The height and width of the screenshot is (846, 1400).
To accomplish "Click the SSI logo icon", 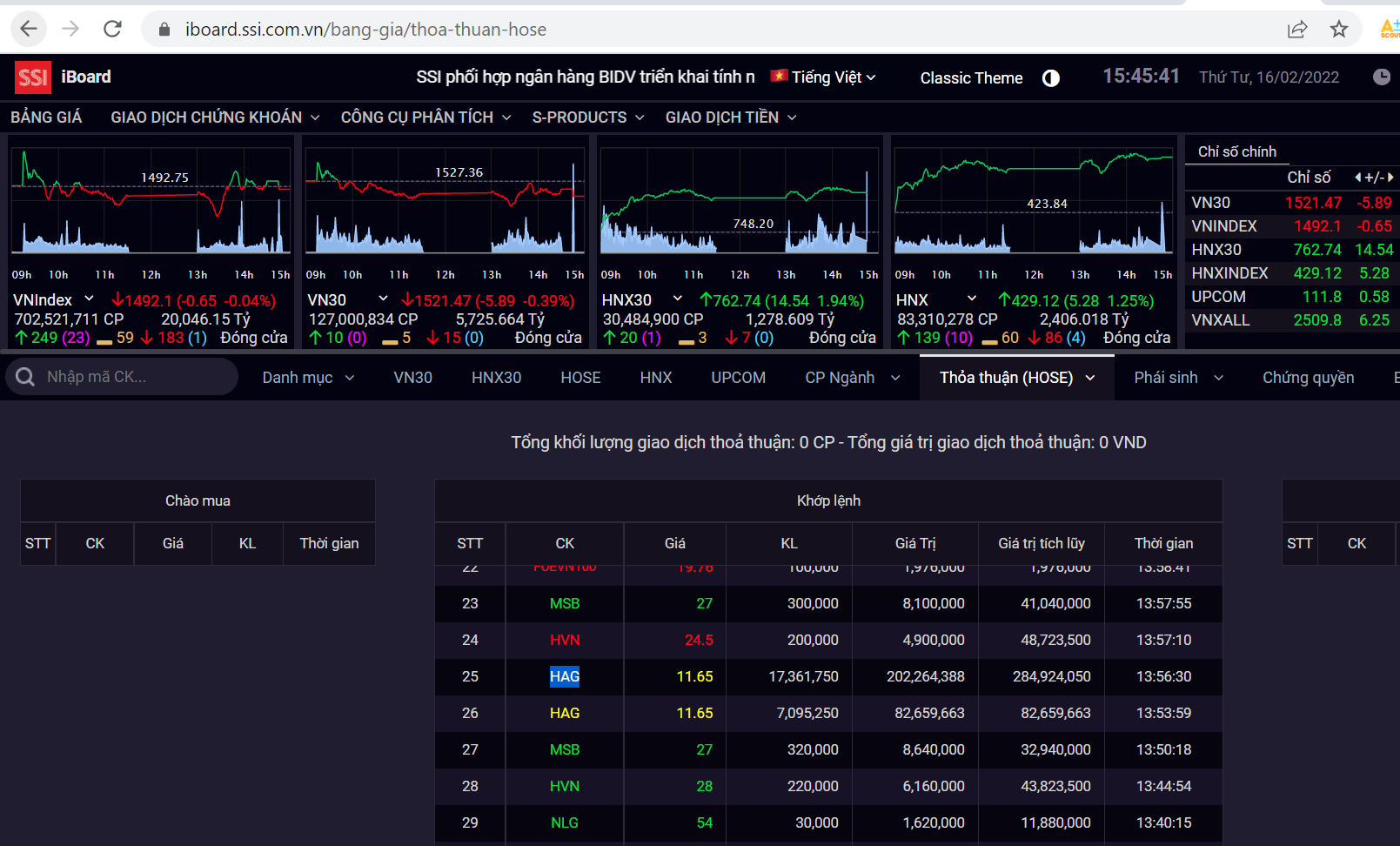I will coord(33,77).
